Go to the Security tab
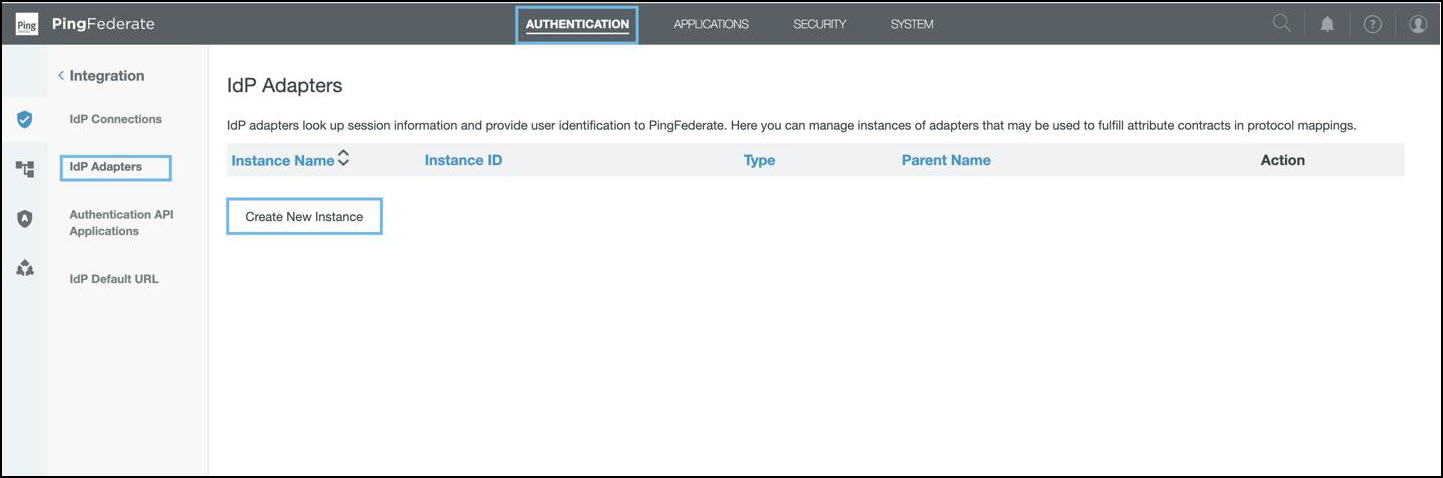Image resolution: width=1443 pixels, height=478 pixels. (x=819, y=24)
